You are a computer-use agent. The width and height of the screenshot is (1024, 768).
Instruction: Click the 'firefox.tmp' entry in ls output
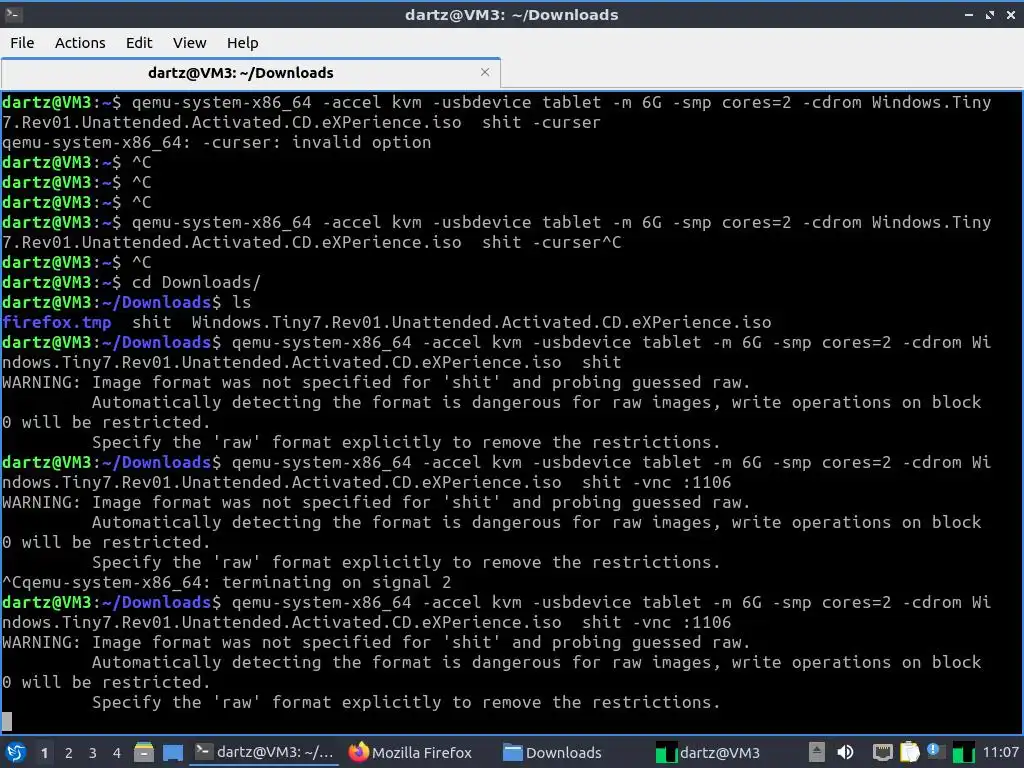coord(57,322)
